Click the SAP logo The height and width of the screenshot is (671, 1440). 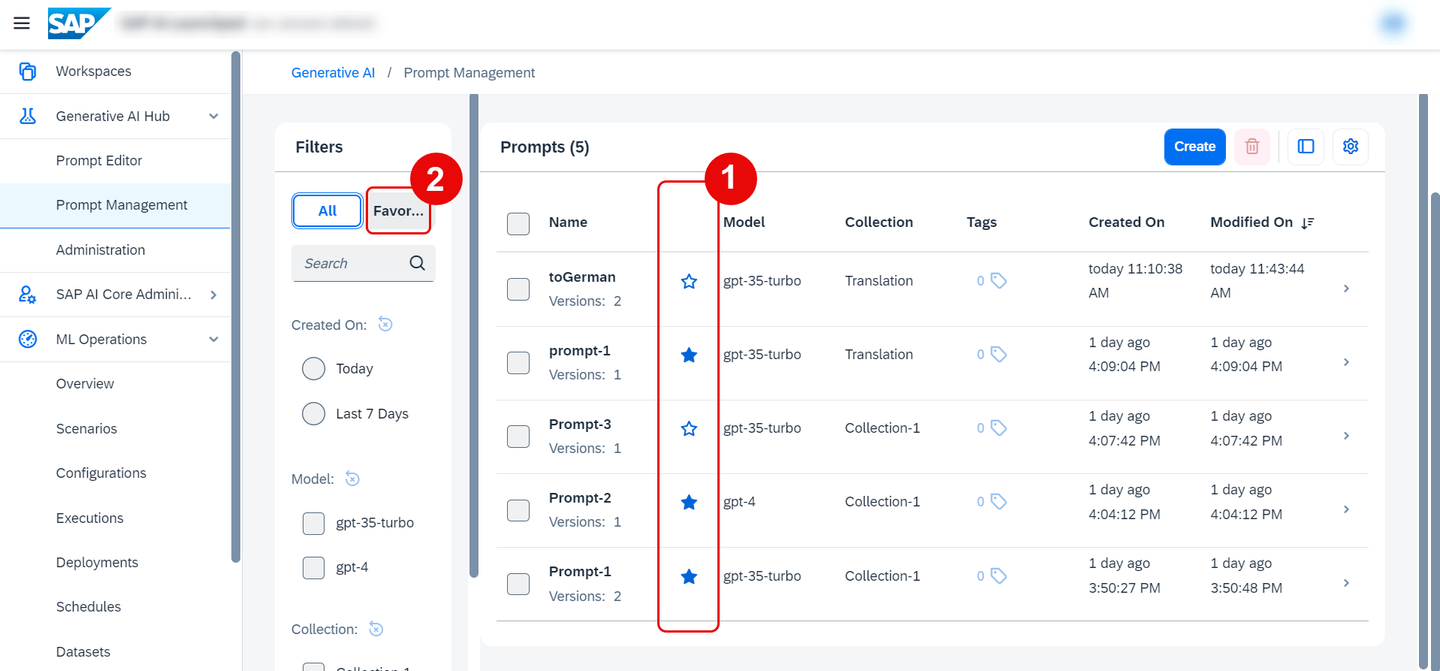79,23
